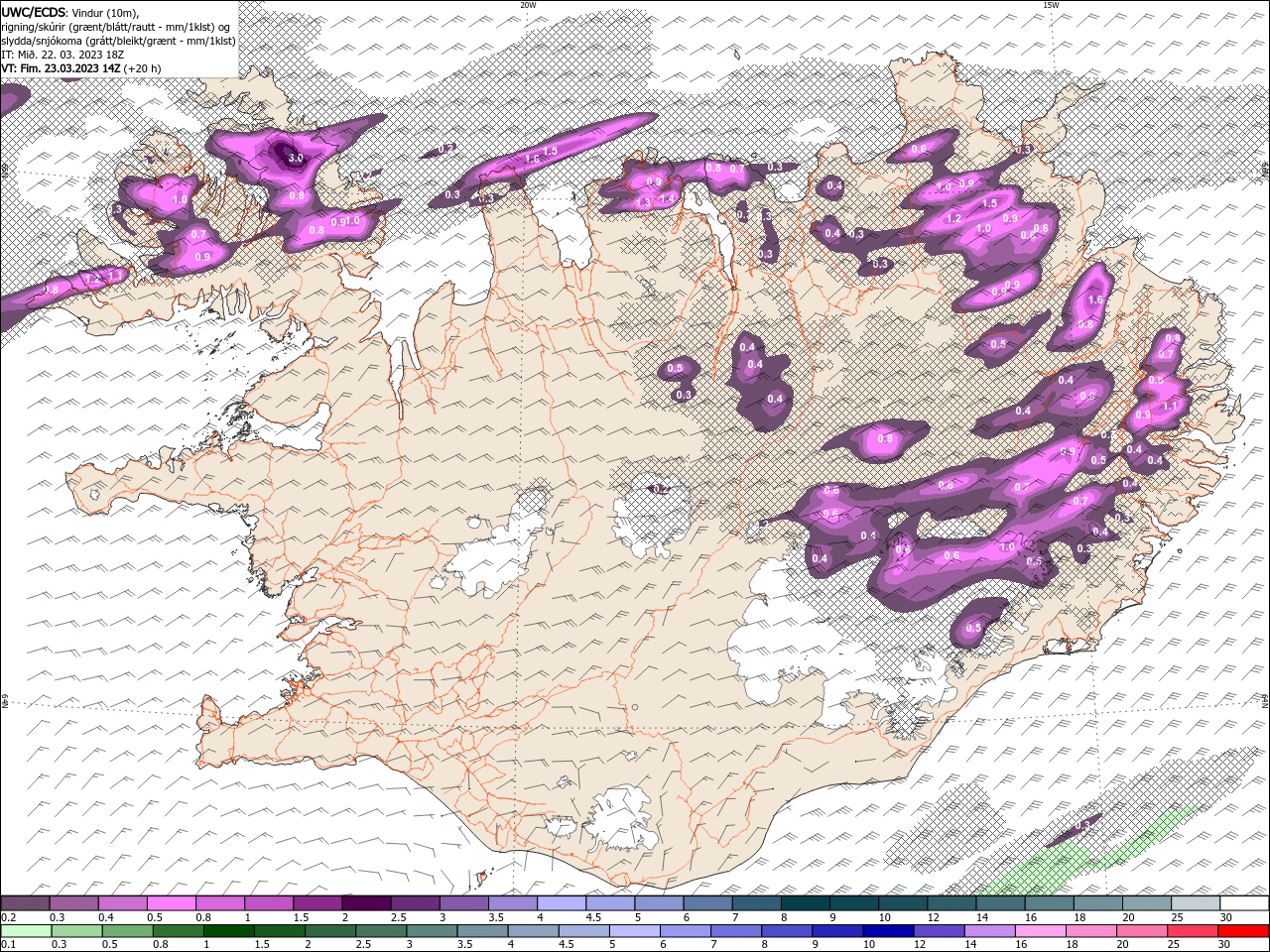Click the white 30+ legend swatch
1270x952 pixels.
(1244, 903)
